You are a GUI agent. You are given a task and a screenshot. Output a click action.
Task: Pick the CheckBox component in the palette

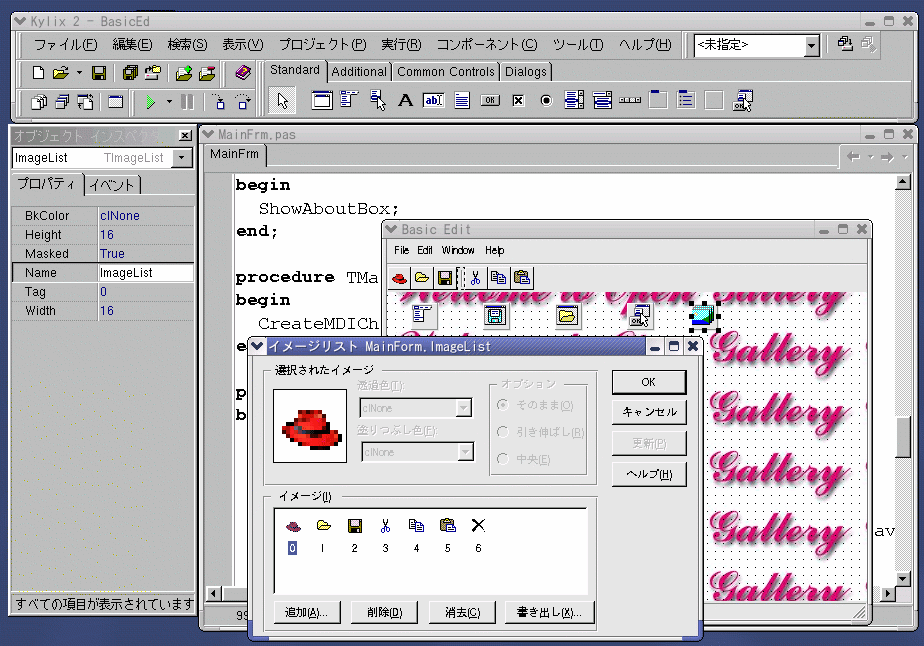coord(518,100)
